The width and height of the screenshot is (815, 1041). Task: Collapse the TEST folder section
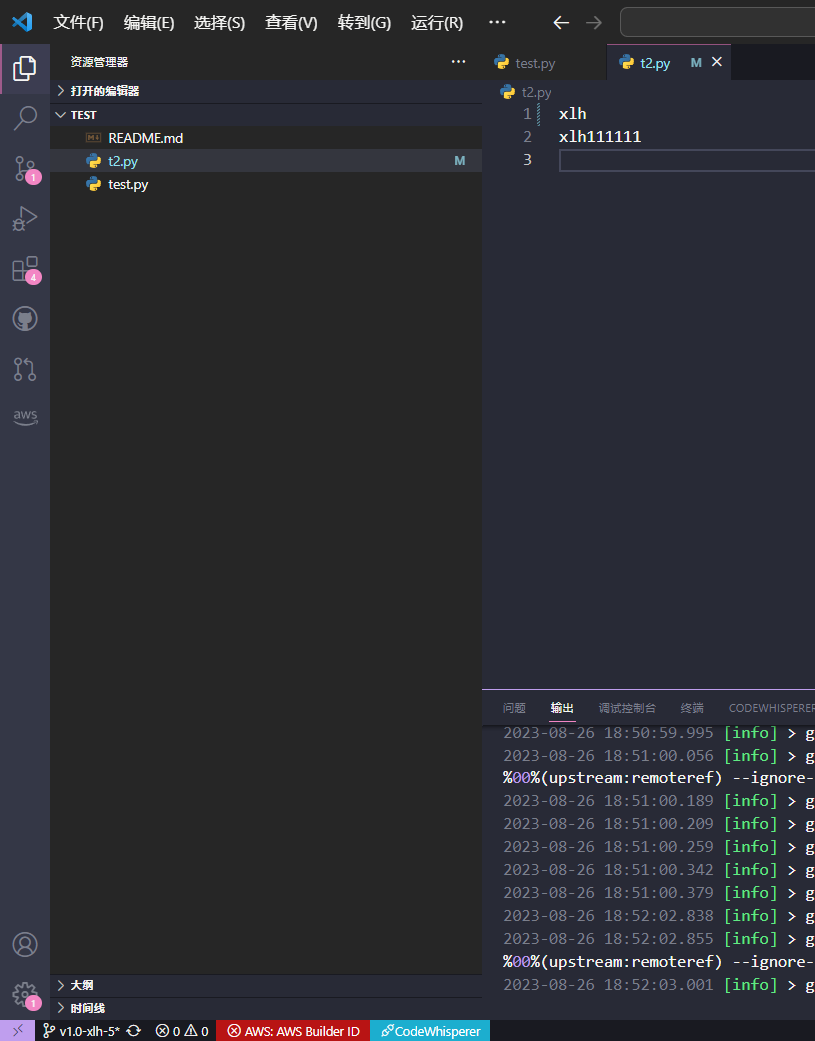pyautogui.click(x=266, y=115)
